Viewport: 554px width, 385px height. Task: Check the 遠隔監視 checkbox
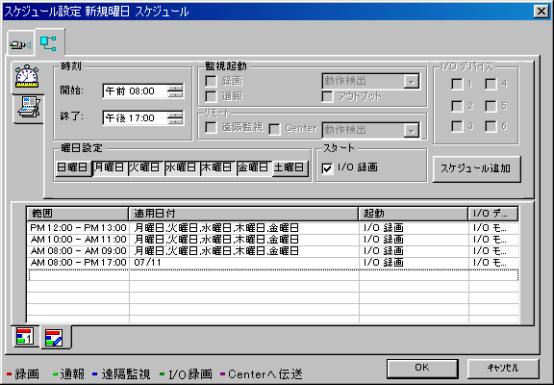click(211, 128)
